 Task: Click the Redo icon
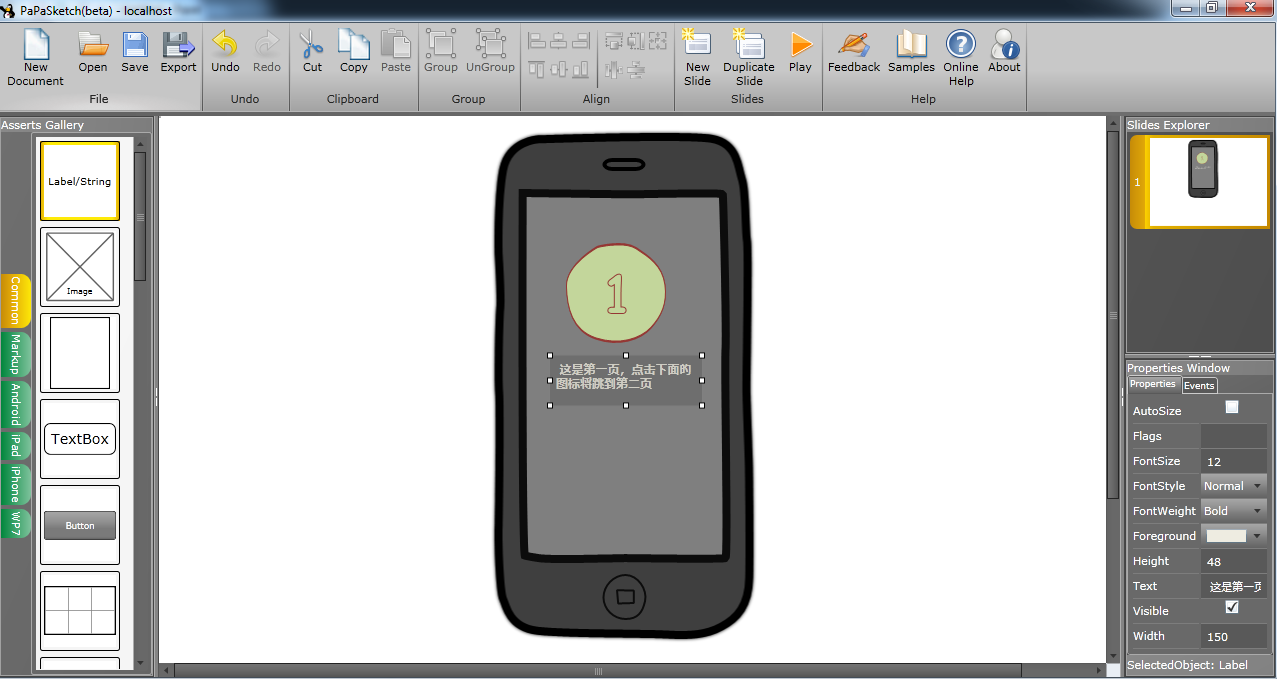pos(267,52)
